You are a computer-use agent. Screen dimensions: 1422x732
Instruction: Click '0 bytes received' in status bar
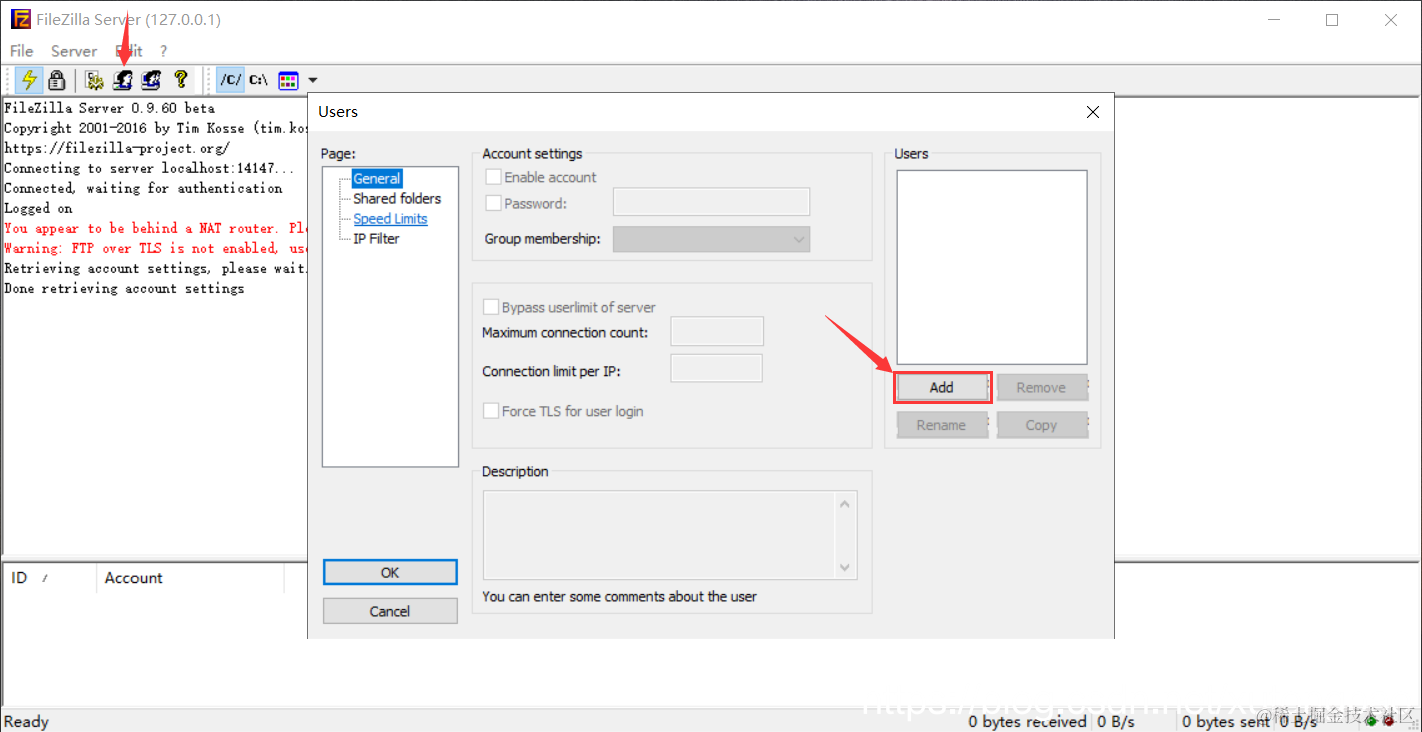coord(1027,722)
